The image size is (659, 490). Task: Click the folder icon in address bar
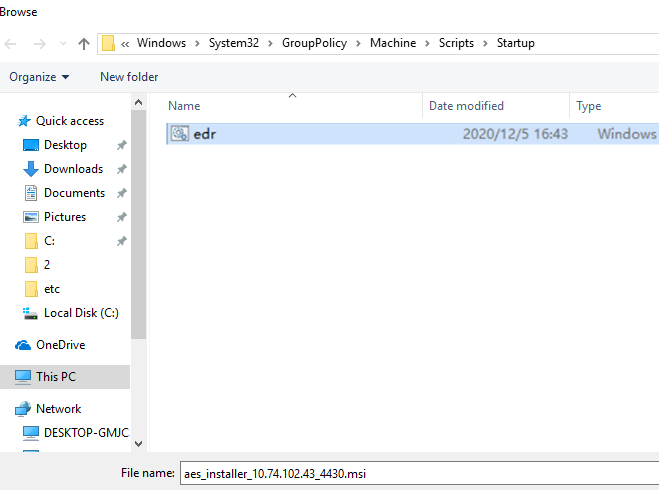[108, 43]
